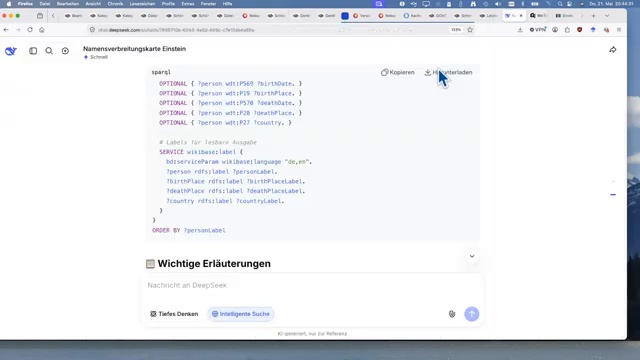Screen dimensions: 640x360
Task: Open the Chronik menu
Action: (x=115, y=4)
